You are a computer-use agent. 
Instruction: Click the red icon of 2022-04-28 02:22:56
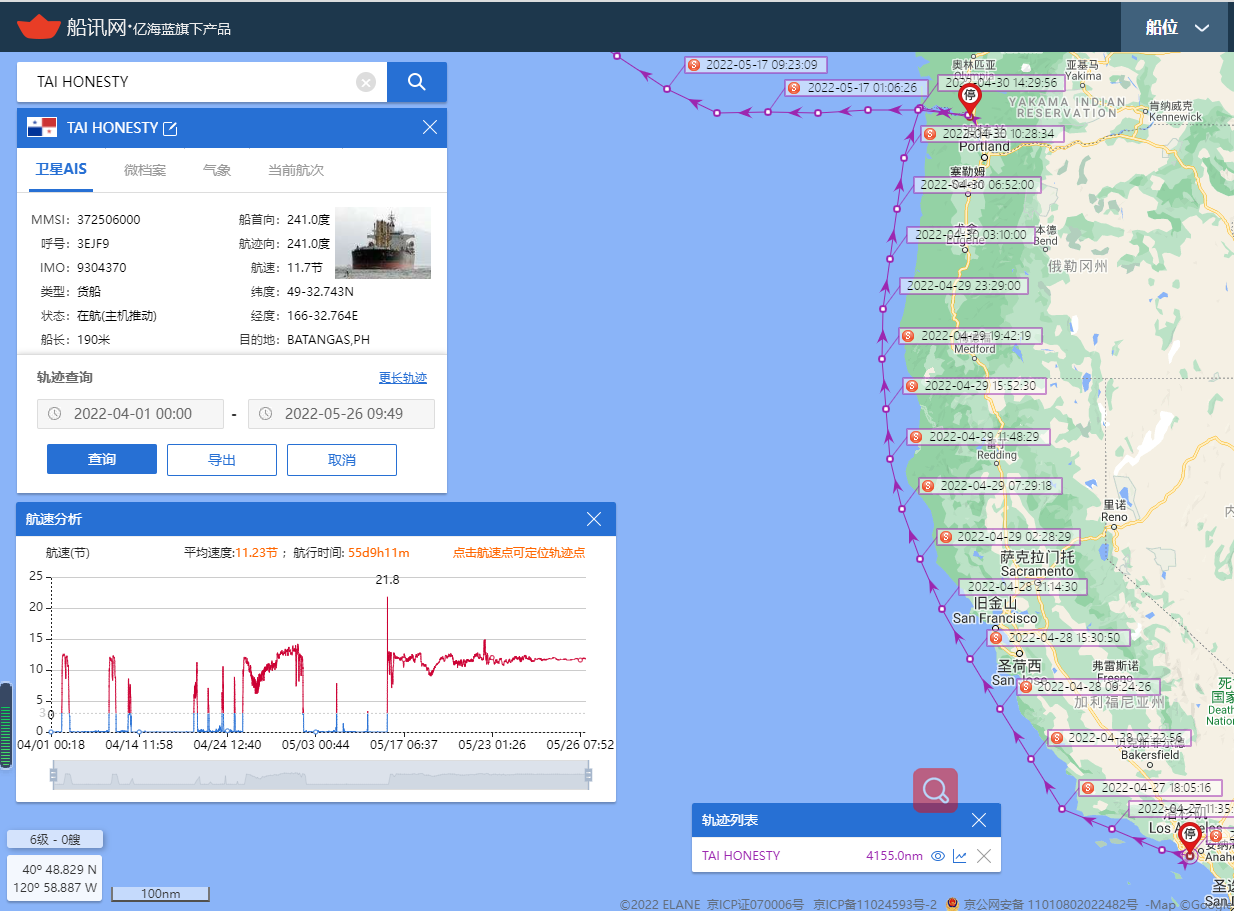click(1057, 738)
